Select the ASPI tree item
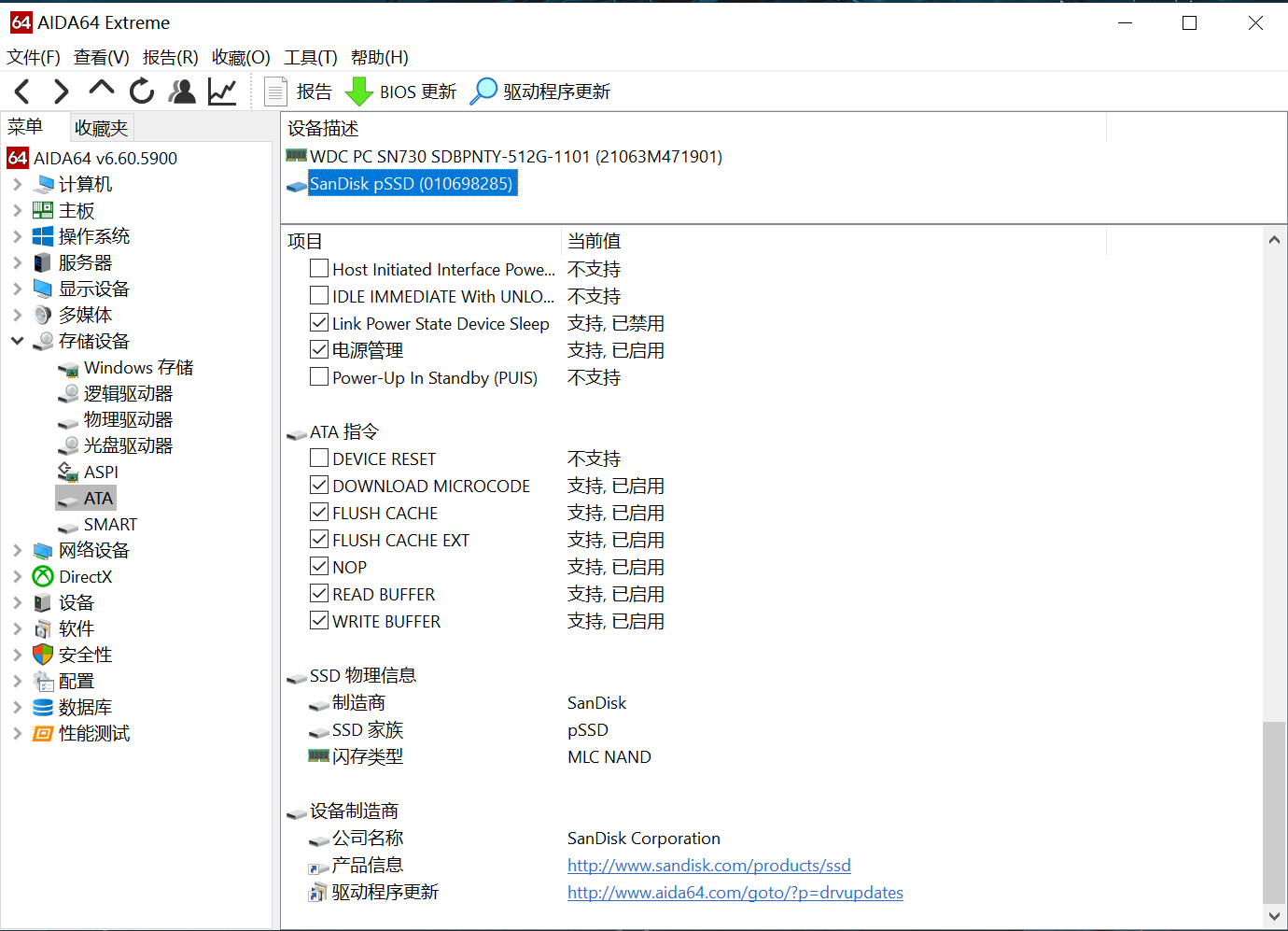 tap(101, 472)
